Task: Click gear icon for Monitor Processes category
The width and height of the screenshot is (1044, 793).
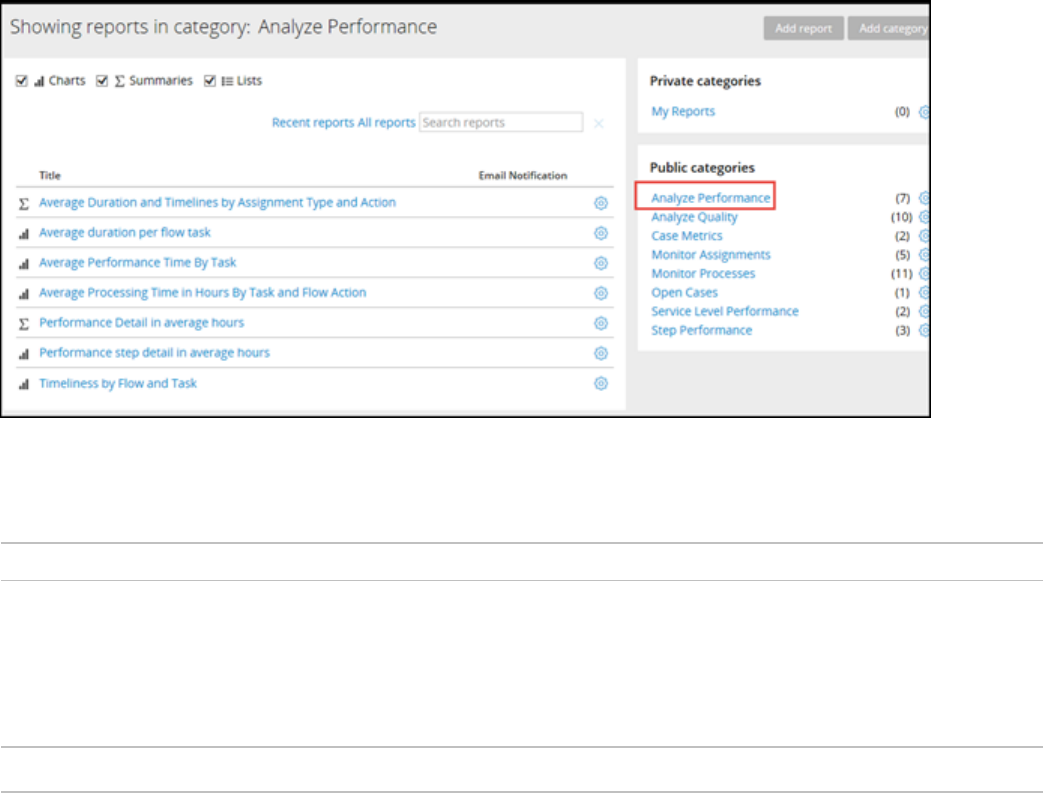Action: 924,274
